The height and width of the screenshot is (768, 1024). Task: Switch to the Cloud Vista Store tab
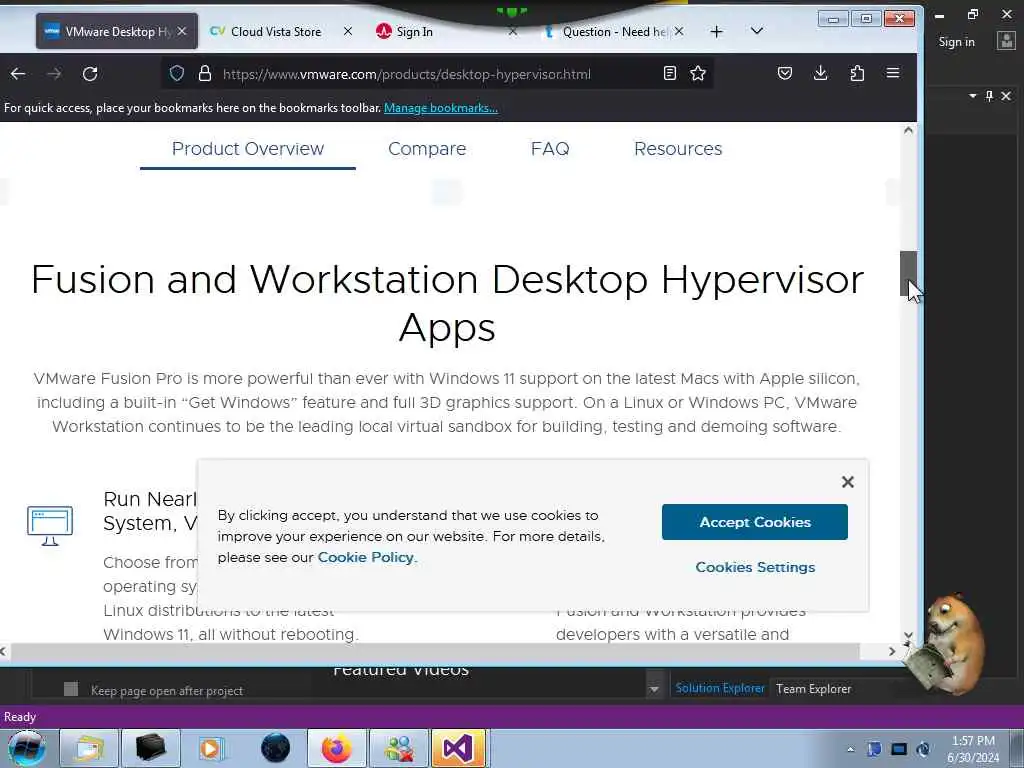[276, 31]
